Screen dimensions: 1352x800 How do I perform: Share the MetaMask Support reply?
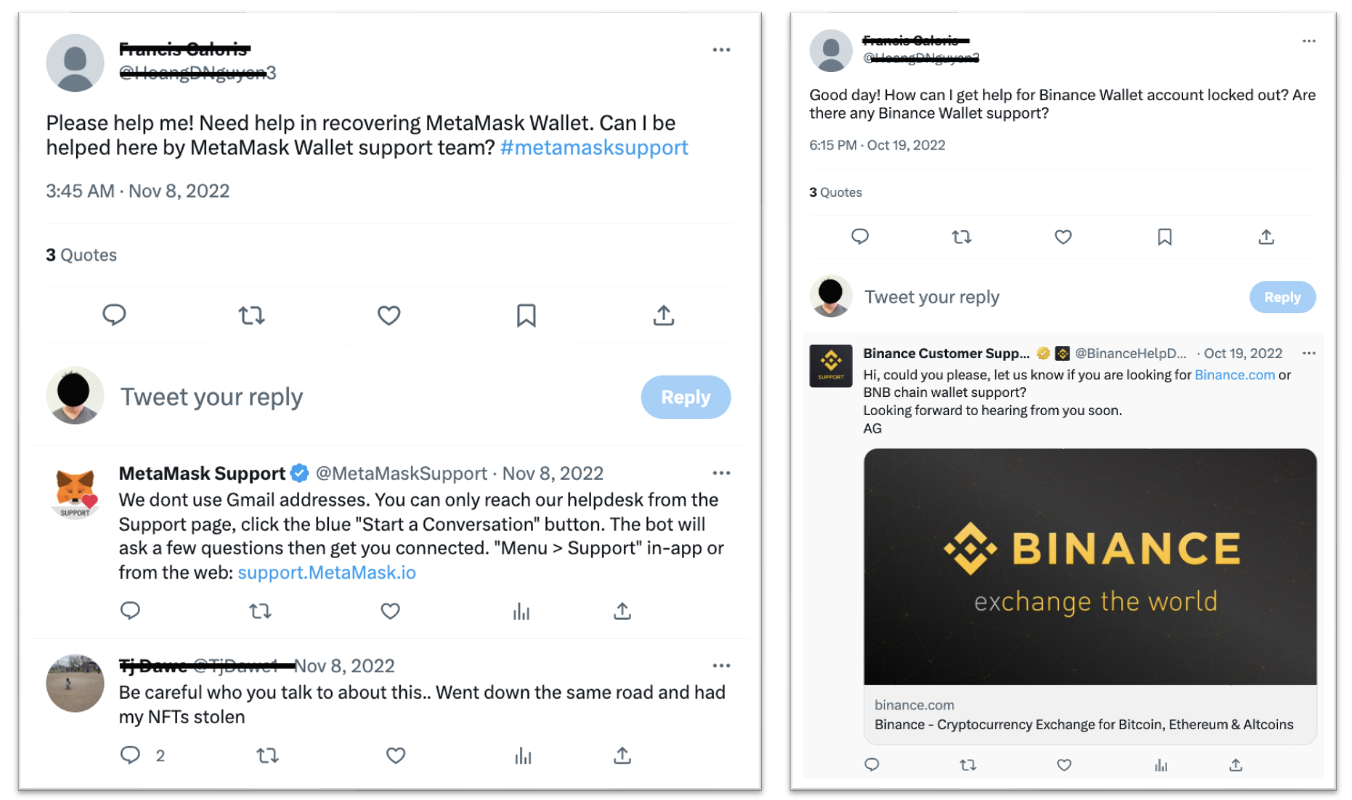(x=622, y=611)
